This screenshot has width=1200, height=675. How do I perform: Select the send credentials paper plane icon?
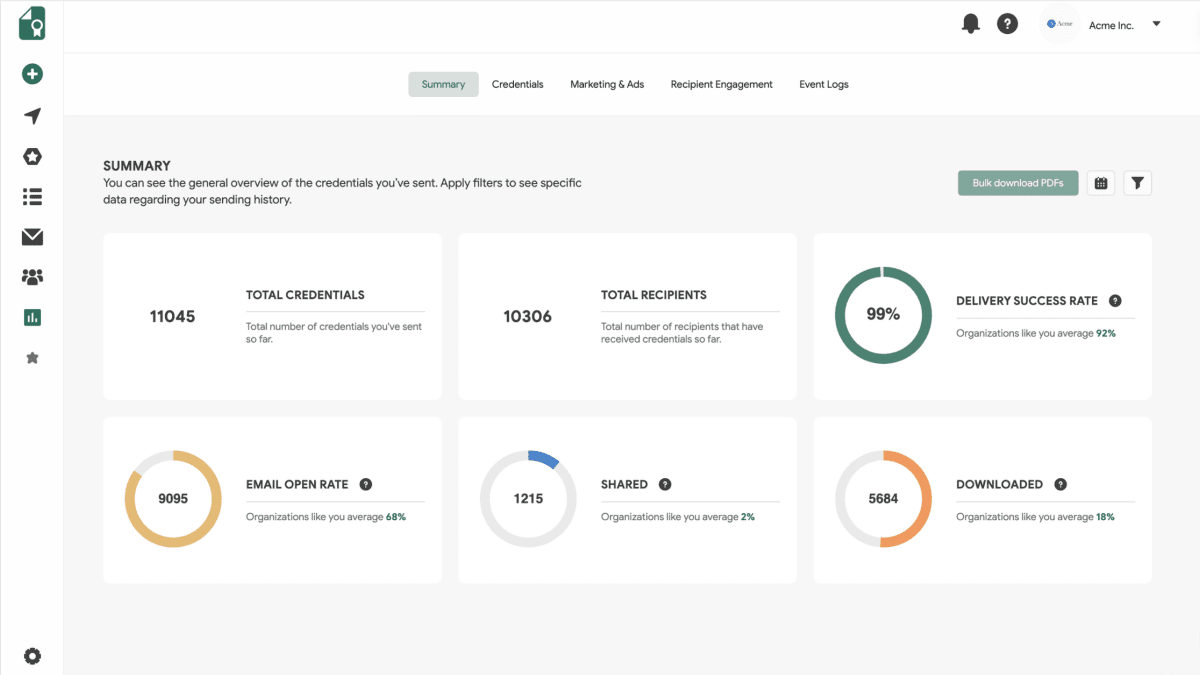point(32,116)
